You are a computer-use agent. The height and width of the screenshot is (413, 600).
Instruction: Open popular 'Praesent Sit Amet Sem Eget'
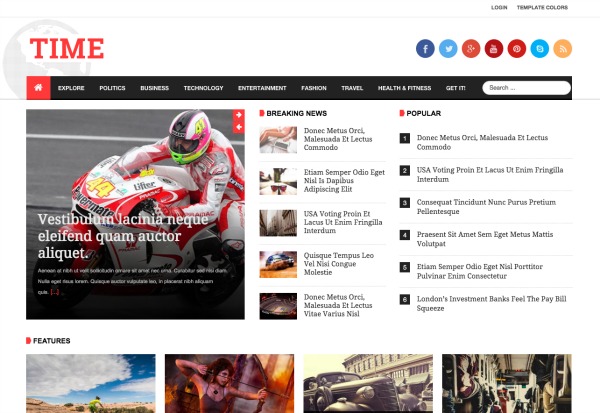coord(485,239)
